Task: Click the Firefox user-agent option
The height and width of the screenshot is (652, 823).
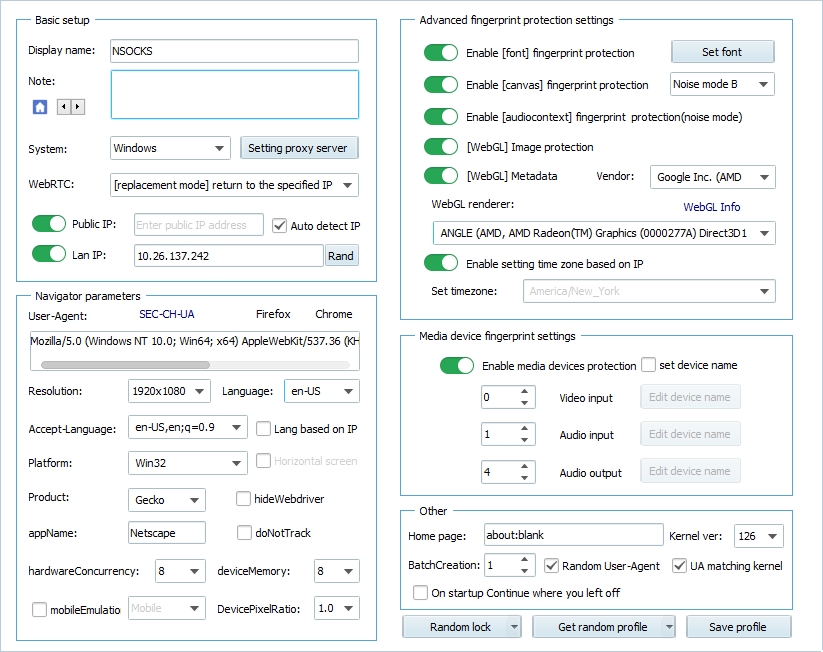Action: (x=273, y=314)
